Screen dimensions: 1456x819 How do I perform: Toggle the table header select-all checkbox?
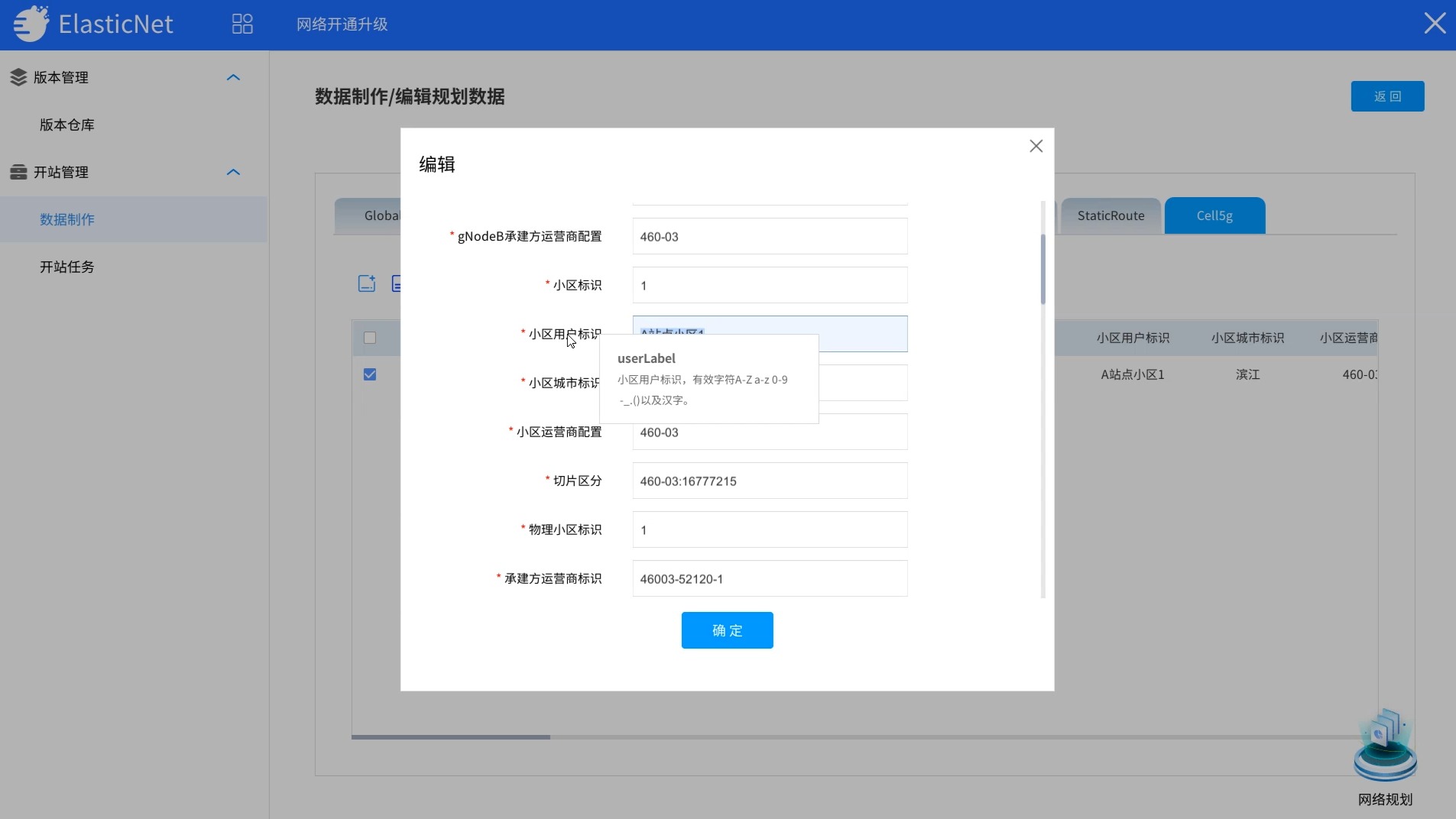point(370,338)
